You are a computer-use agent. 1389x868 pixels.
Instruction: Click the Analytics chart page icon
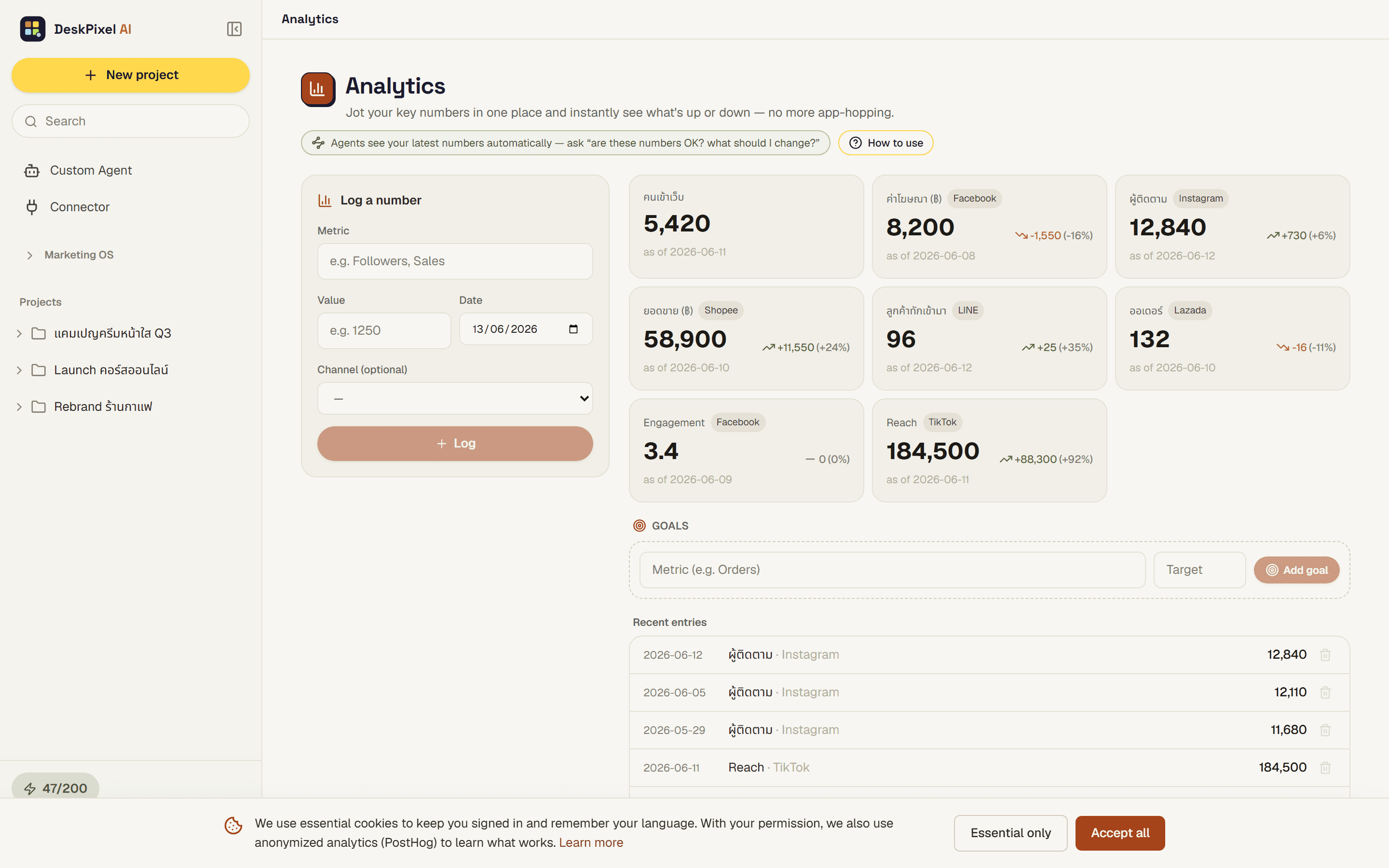pos(318,89)
